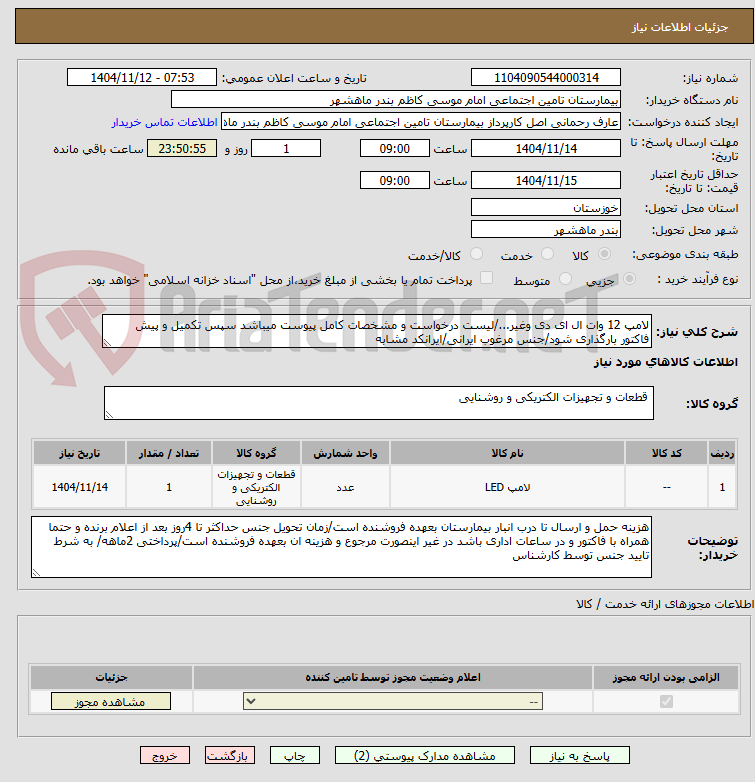
Task: Click the عدد unit cell
Action: [345, 487]
